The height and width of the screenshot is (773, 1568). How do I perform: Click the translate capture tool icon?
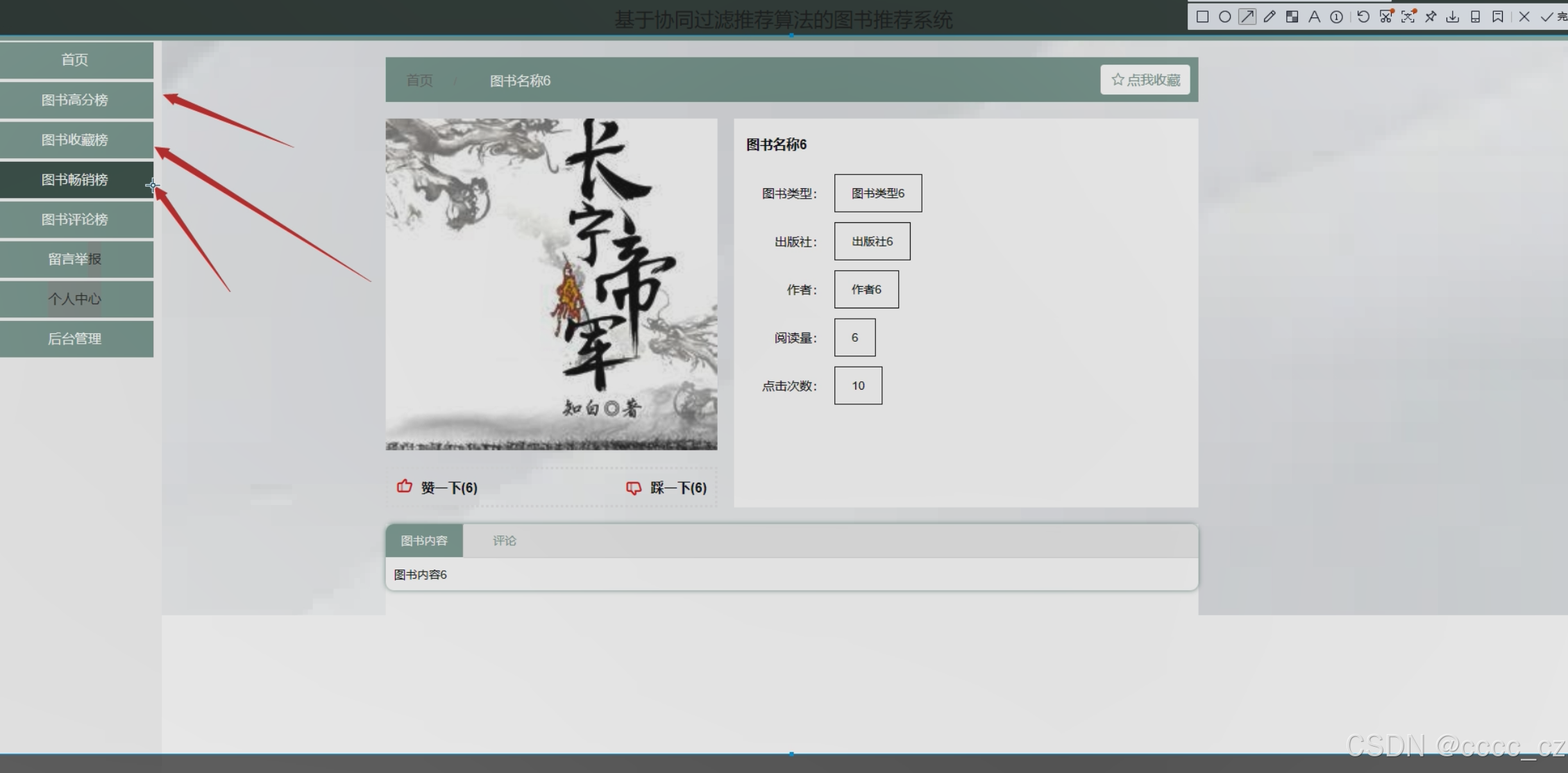tap(1408, 17)
